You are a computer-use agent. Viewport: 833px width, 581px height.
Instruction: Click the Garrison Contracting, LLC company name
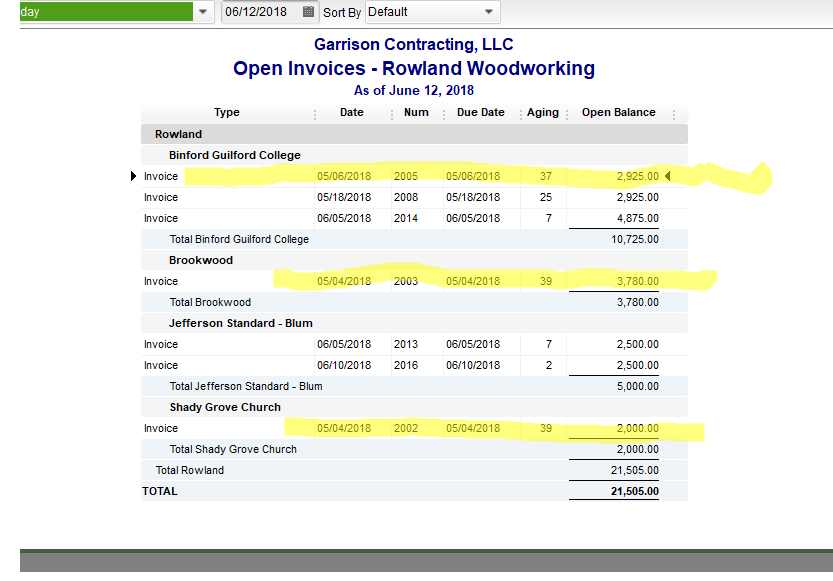click(414, 44)
